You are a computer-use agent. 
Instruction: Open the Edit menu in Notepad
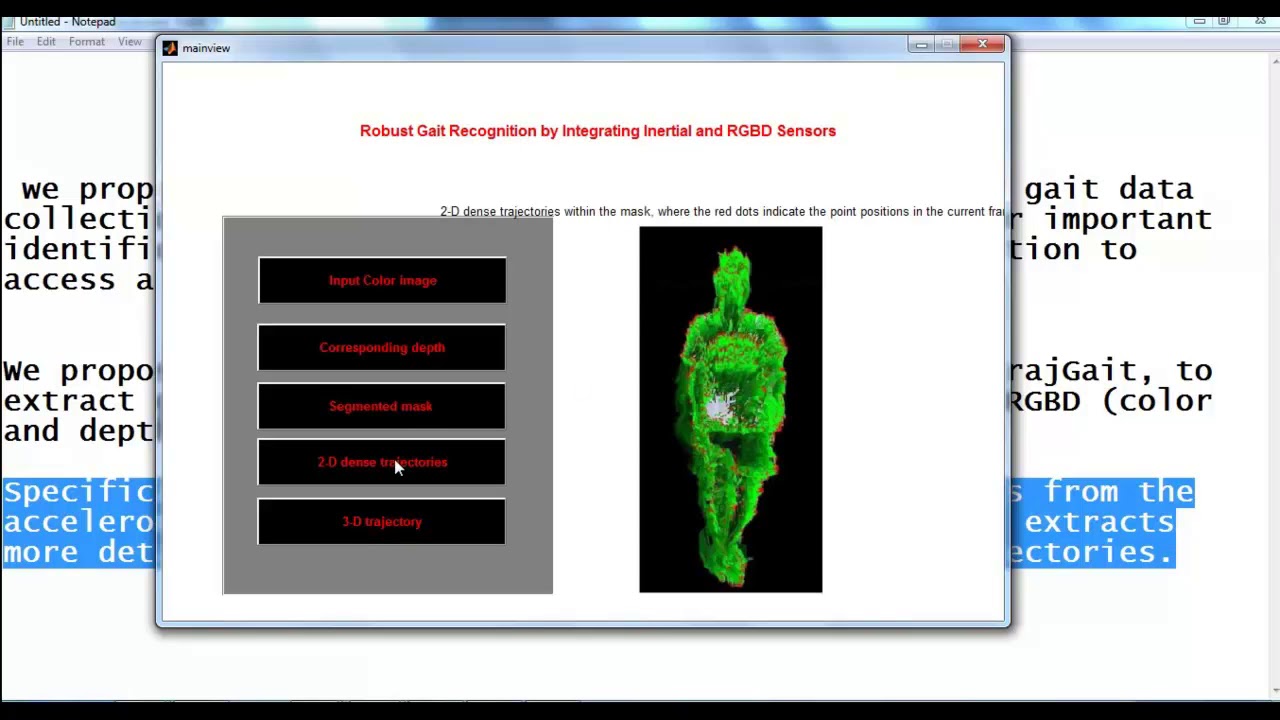(46, 42)
